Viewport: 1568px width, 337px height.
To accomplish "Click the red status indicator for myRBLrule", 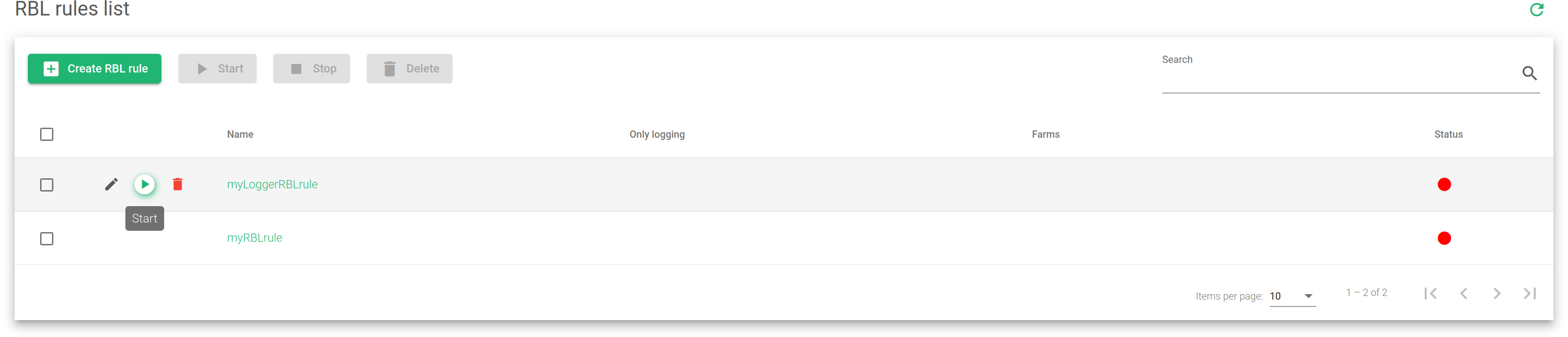I will coord(1444,238).
